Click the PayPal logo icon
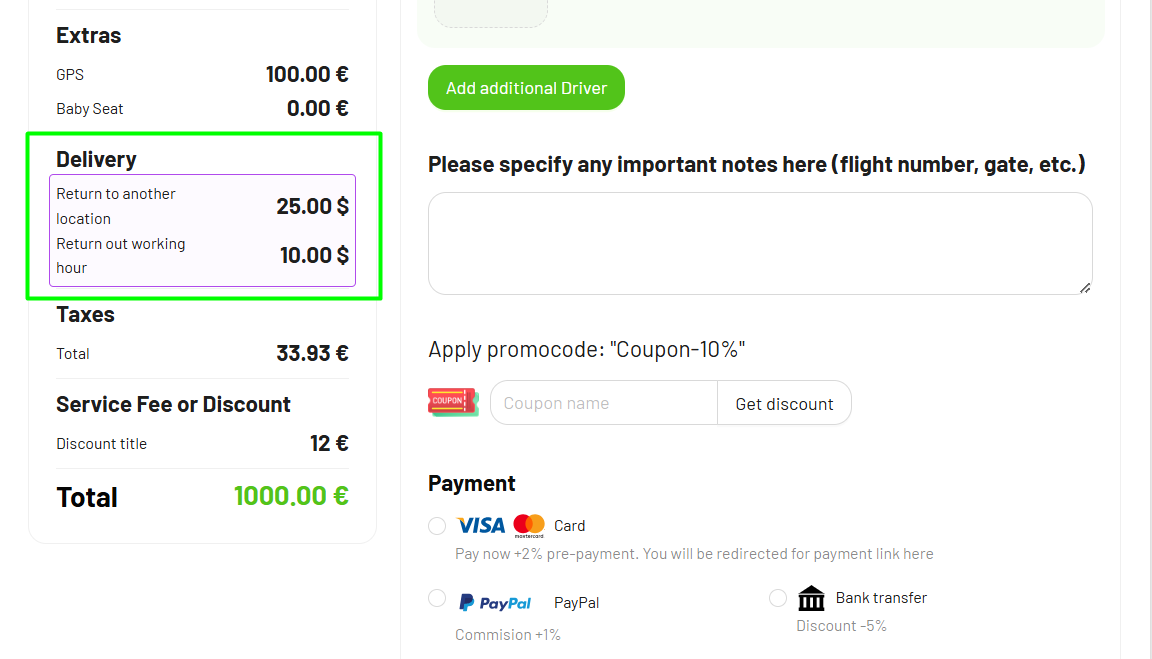1152x659 pixels. 495,603
